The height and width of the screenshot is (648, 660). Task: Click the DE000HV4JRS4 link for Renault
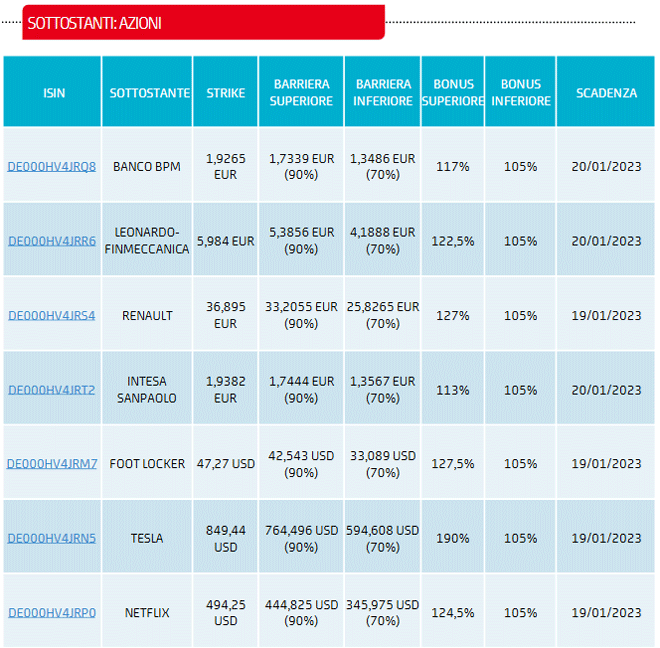click(52, 315)
